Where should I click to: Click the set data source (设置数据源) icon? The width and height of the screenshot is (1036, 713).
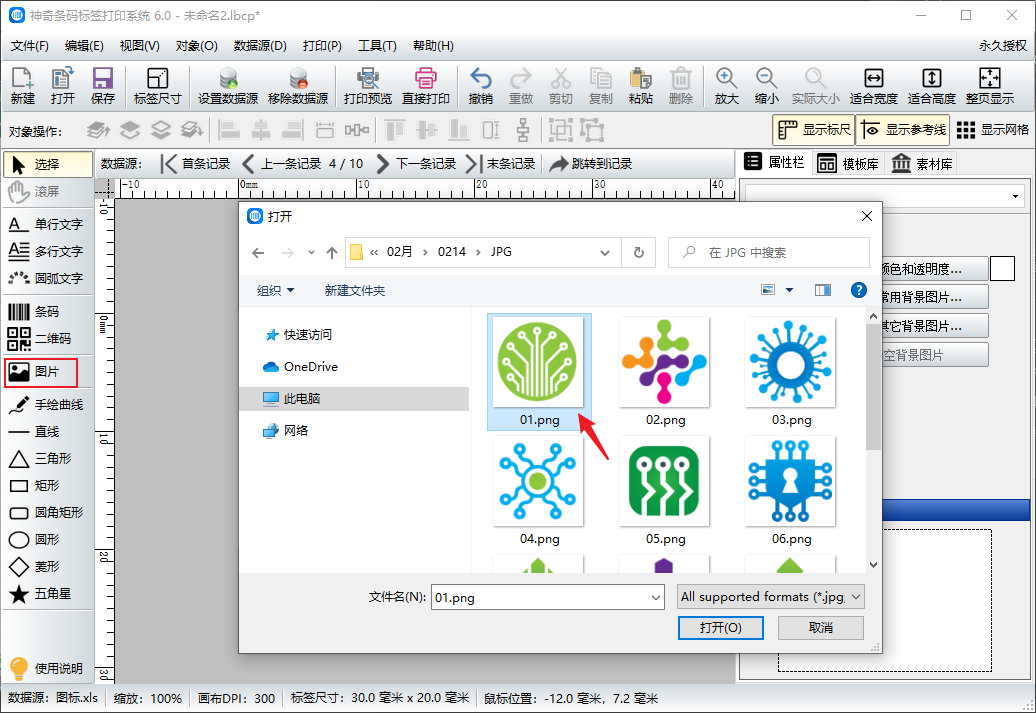pos(228,86)
